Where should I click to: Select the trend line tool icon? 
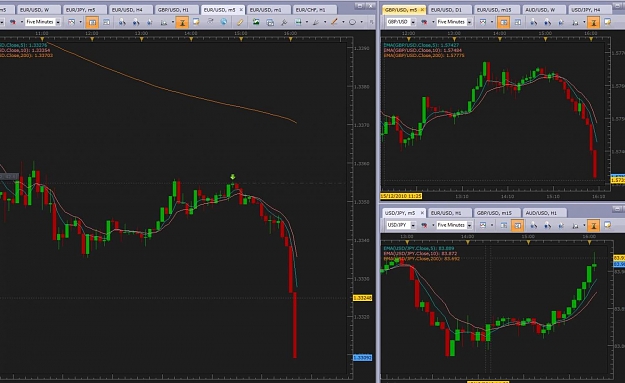(x=316, y=22)
